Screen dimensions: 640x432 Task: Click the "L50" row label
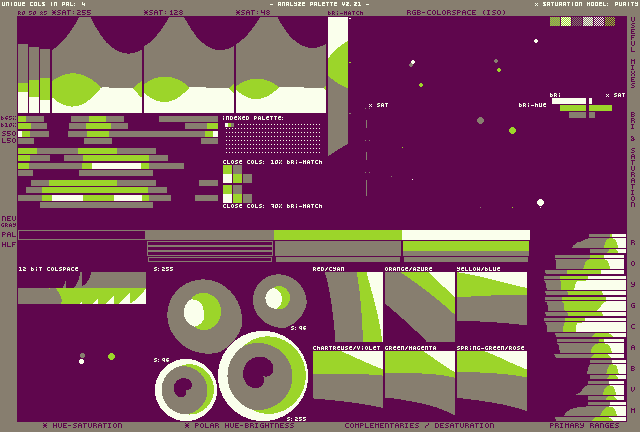(x=9, y=140)
